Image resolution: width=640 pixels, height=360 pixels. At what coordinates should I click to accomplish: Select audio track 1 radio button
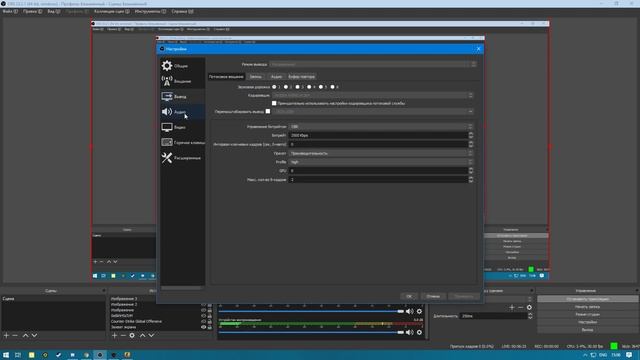coord(274,87)
